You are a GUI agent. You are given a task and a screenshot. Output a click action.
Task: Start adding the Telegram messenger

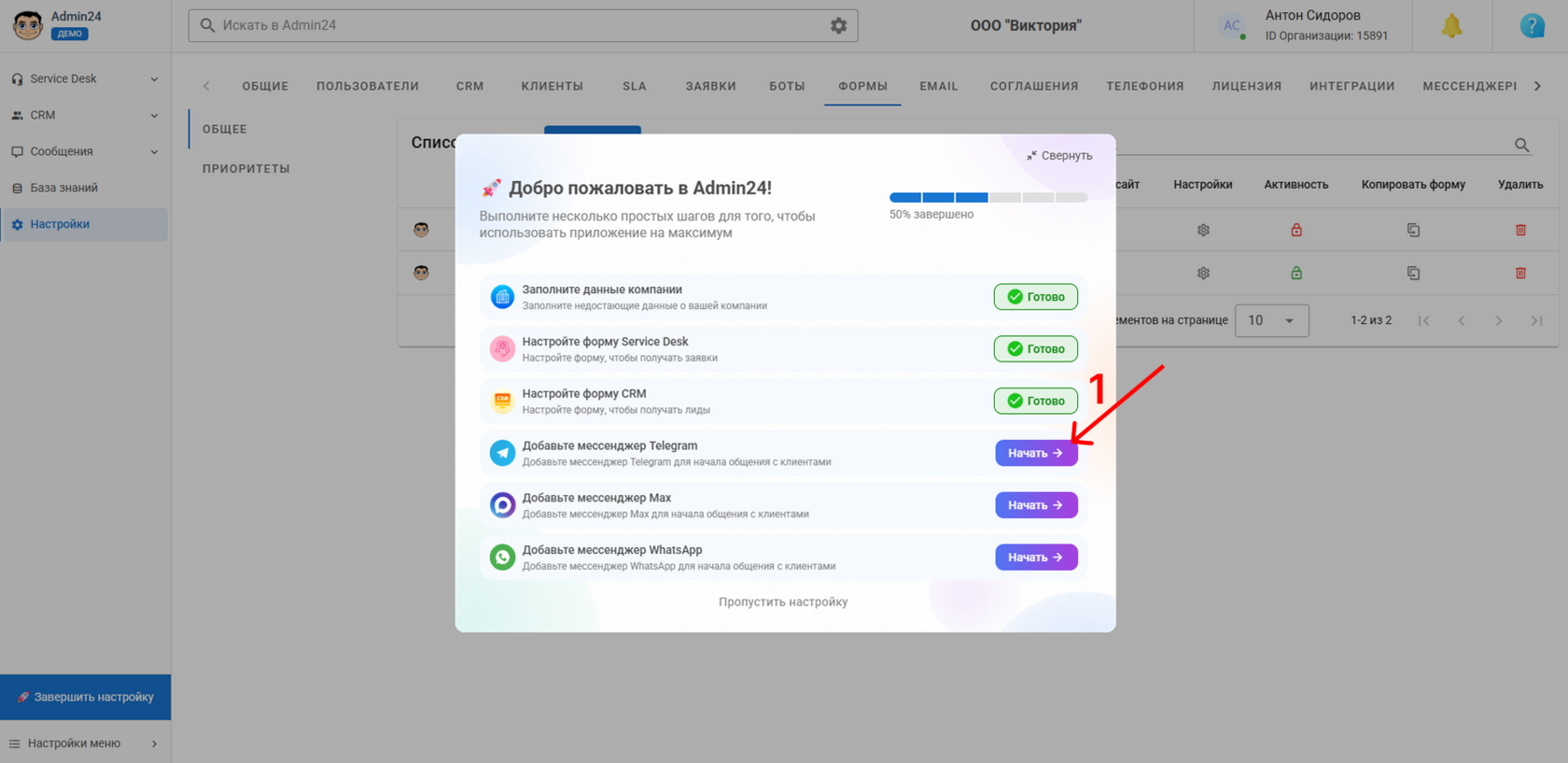coord(1036,453)
